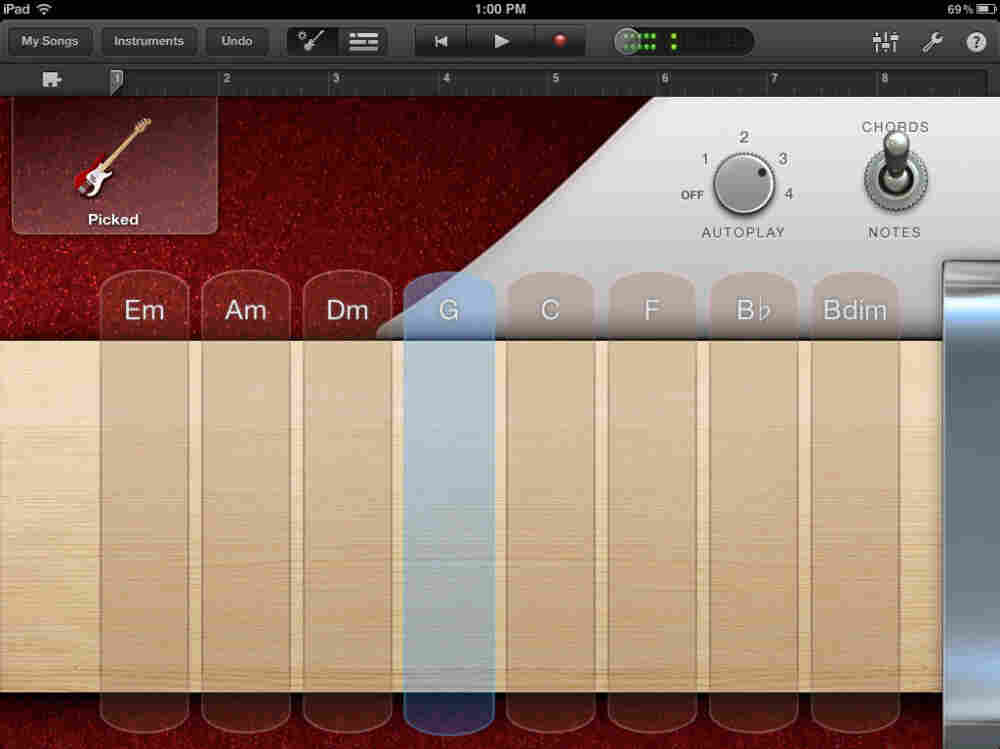Viewport: 1000px width, 749px height.
Task: Start playback with Play button
Action: 501,41
